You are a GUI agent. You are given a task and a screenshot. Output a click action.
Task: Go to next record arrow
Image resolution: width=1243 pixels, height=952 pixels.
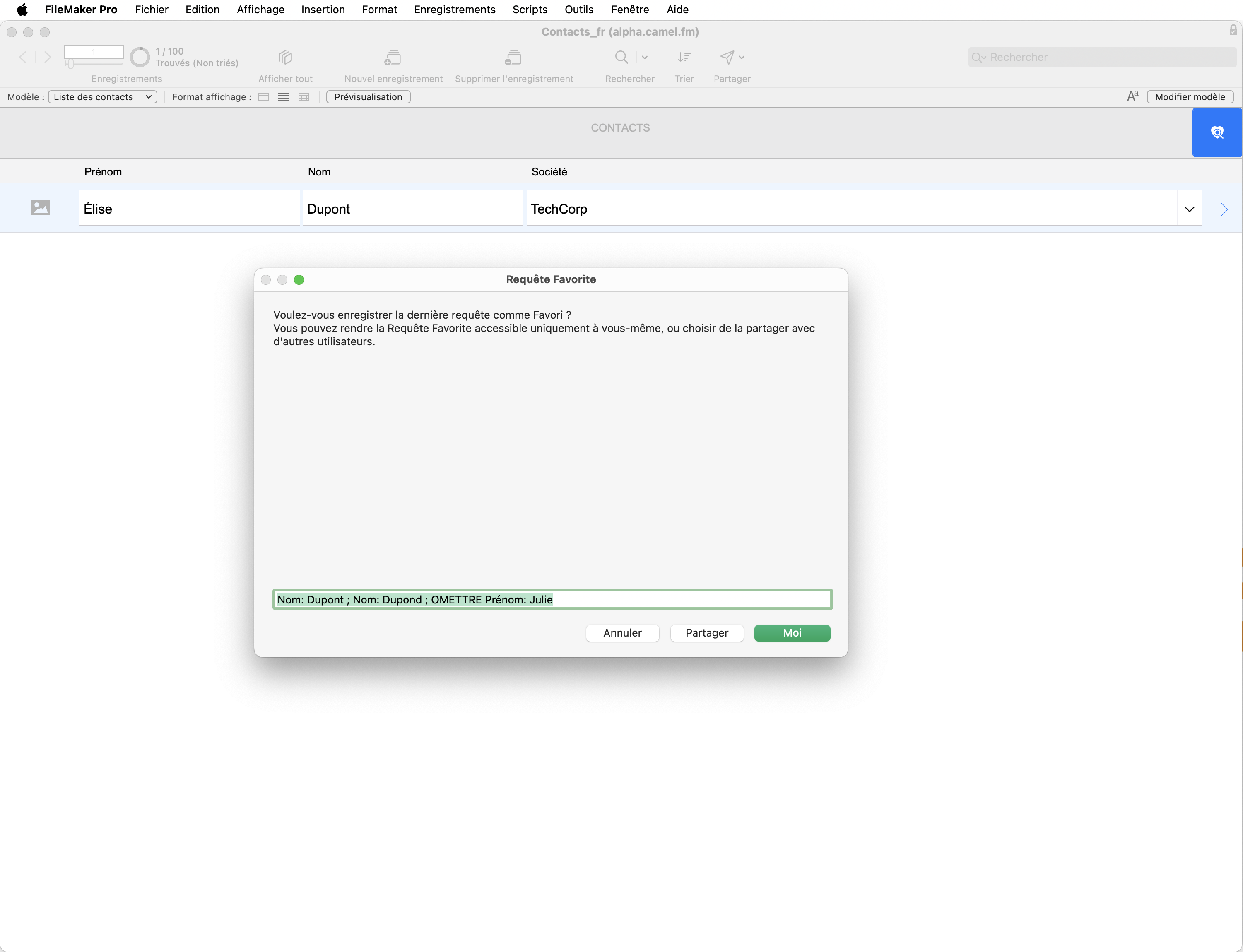point(48,57)
